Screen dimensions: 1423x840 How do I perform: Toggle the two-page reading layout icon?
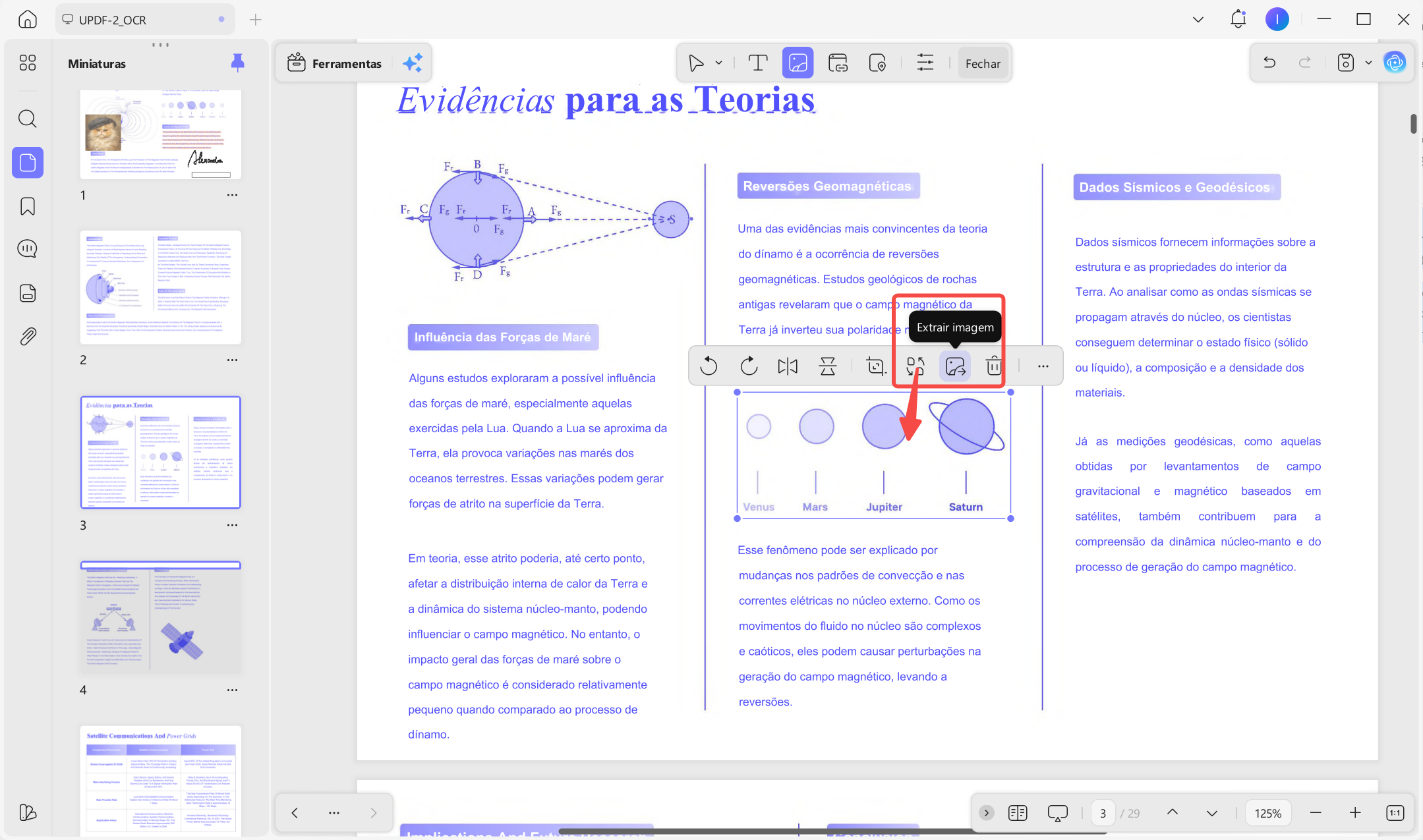(x=1018, y=813)
